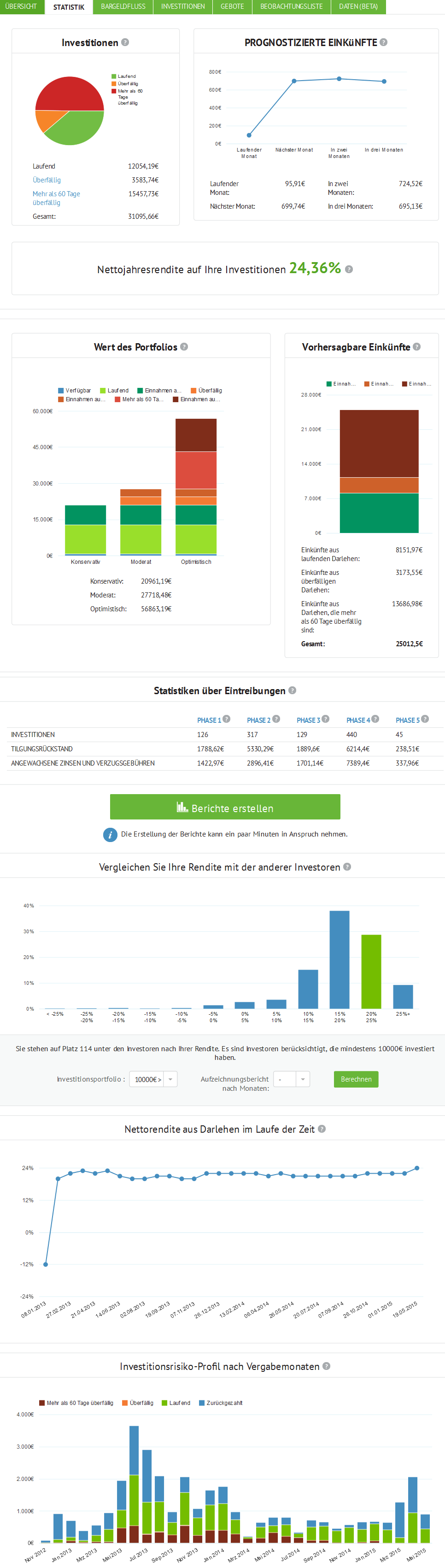Open help icon beside Nettorendite aus Darlehen
Screen dimensions: 445x1568
click(x=322, y=1129)
